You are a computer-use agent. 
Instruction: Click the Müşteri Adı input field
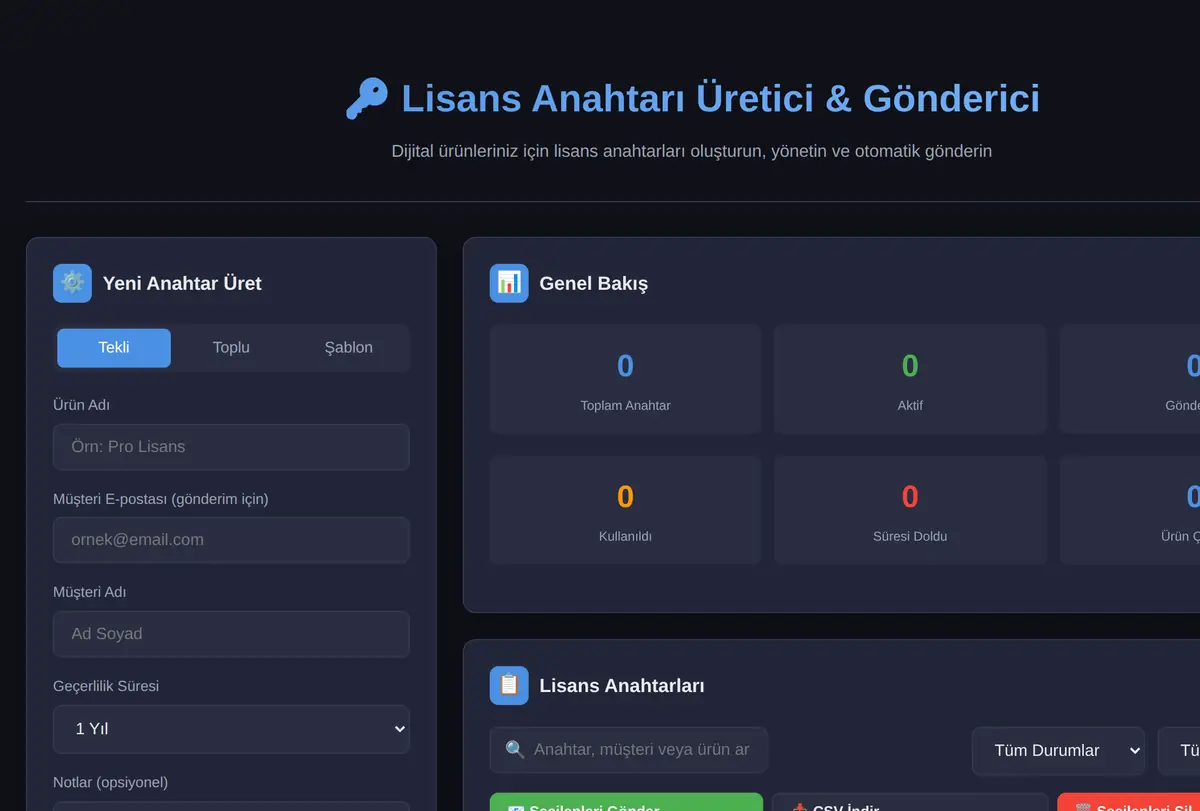click(x=231, y=634)
